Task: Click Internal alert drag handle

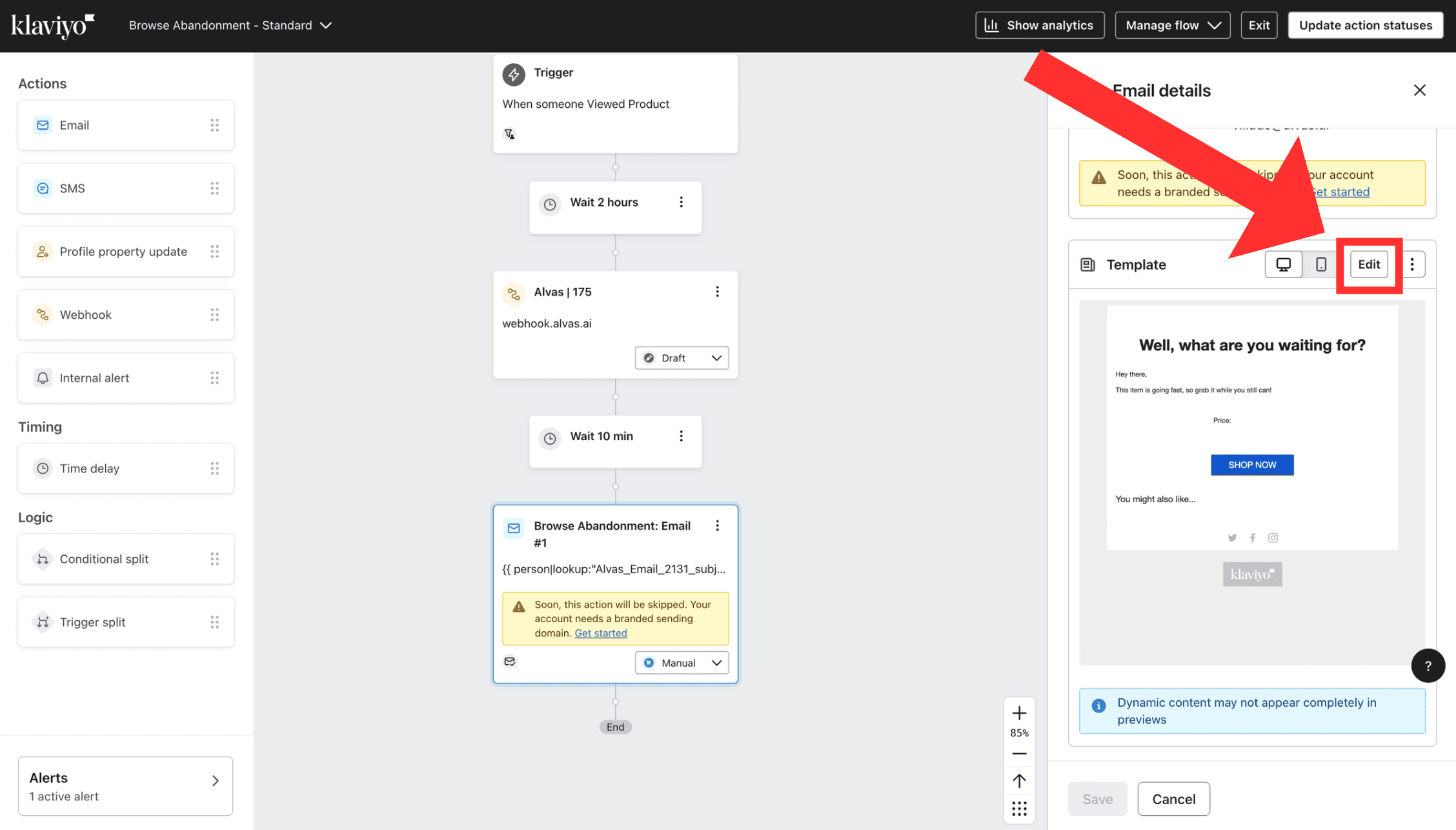Action: pyautogui.click(x=214, y=378)
